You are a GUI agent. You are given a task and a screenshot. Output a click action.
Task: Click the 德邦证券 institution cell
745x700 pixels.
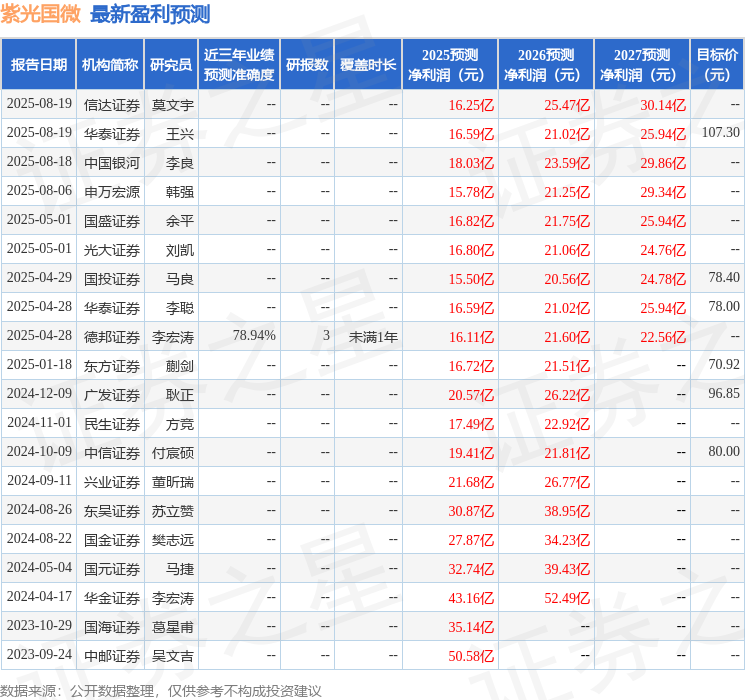pyautogui.click(x=112, y=337)
